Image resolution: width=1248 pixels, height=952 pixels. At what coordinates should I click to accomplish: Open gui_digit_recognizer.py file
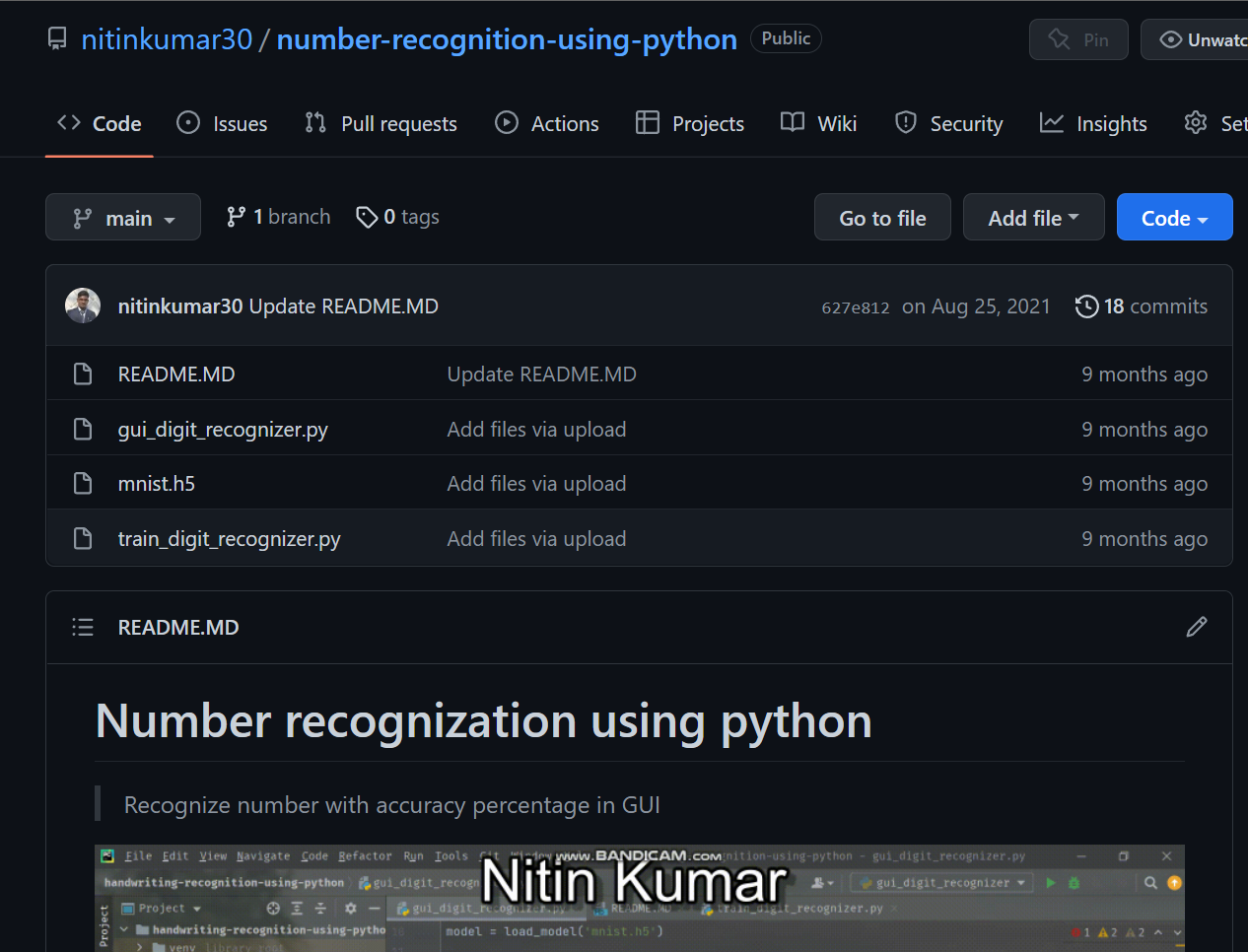(223, 430)
